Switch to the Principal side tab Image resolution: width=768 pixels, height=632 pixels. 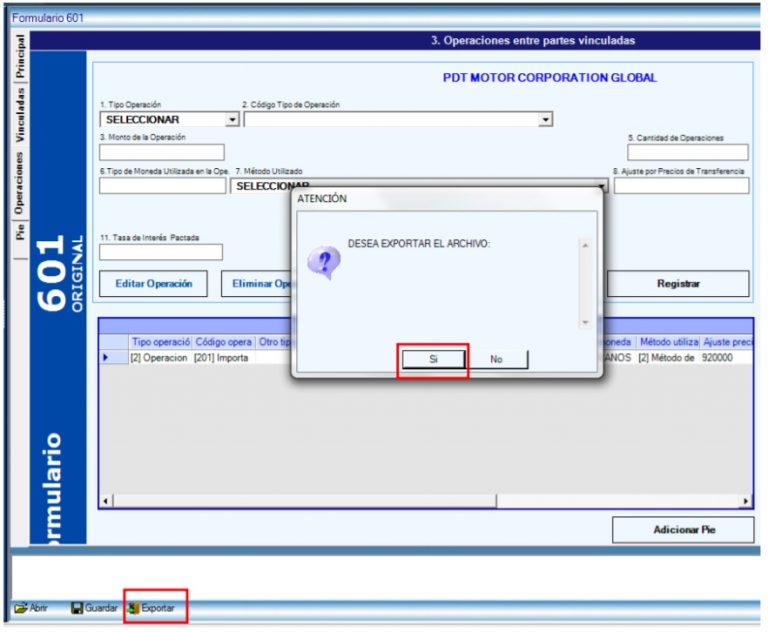(19, 58)
